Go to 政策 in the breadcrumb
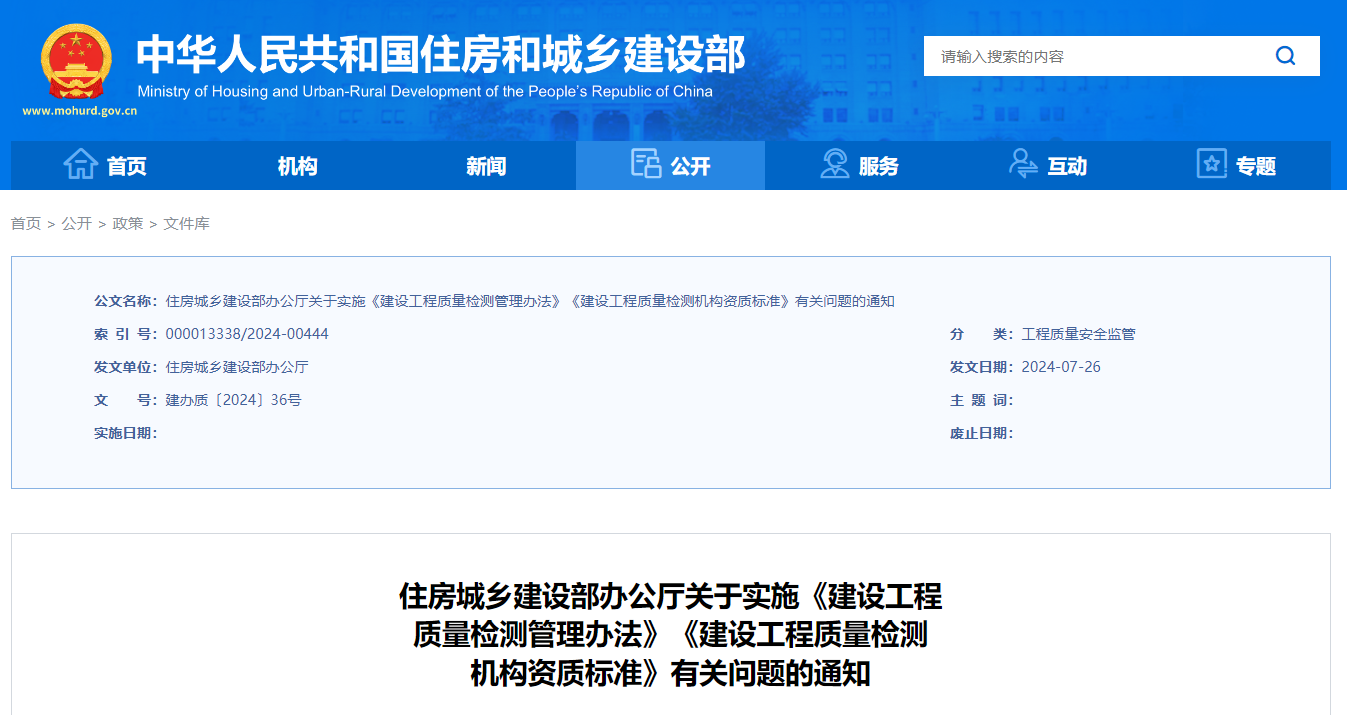 127,224
